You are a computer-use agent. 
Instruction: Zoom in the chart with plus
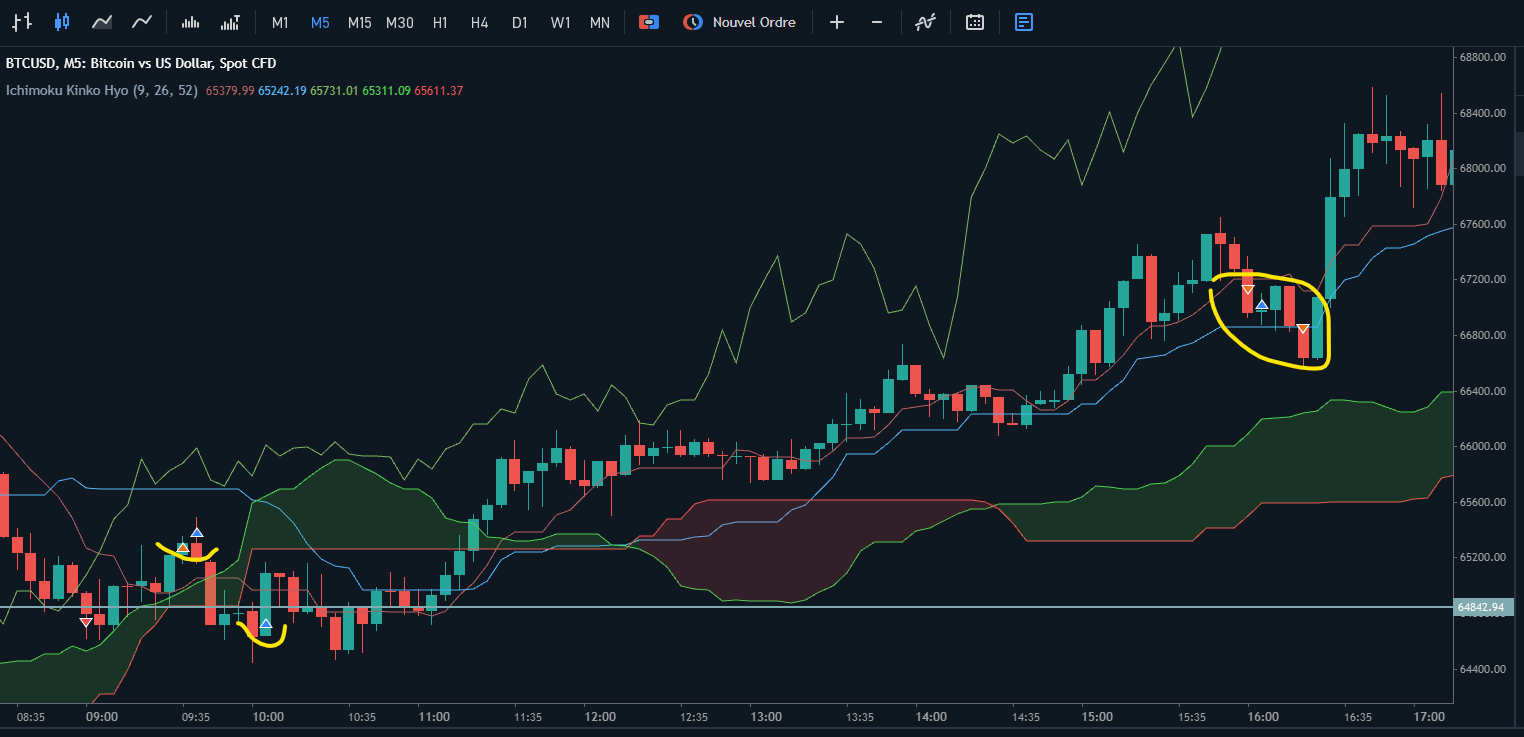(x=837, y=21)
